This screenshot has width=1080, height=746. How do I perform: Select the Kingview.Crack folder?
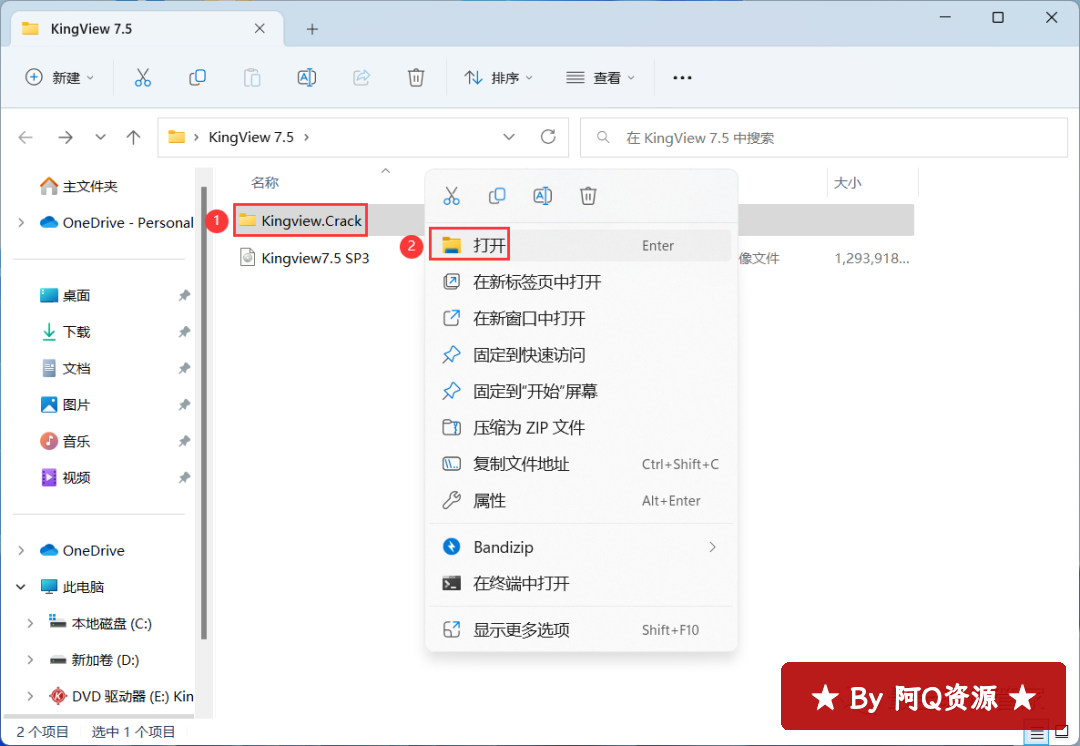click(300, 220)
